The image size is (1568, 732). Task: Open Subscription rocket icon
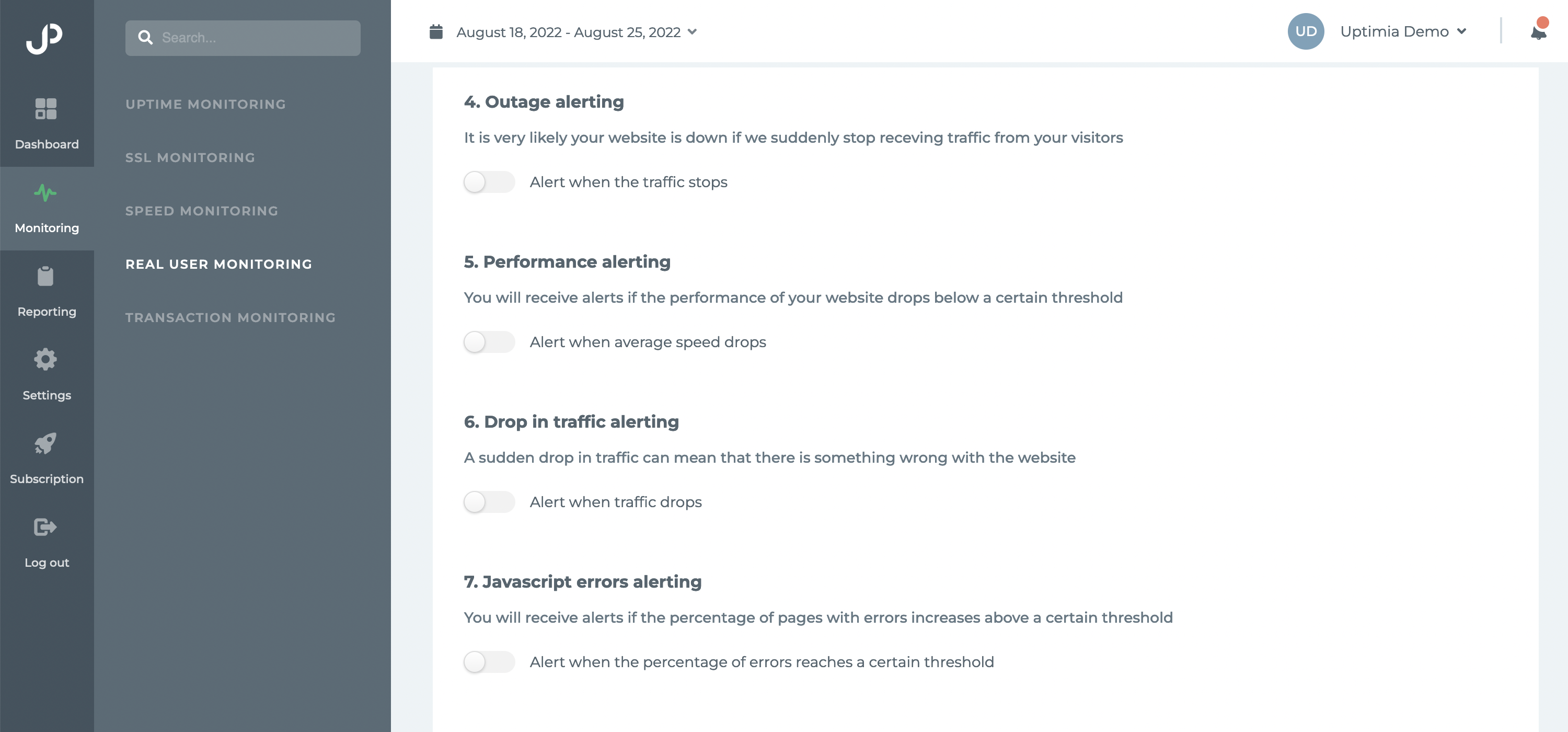point(45,443)
